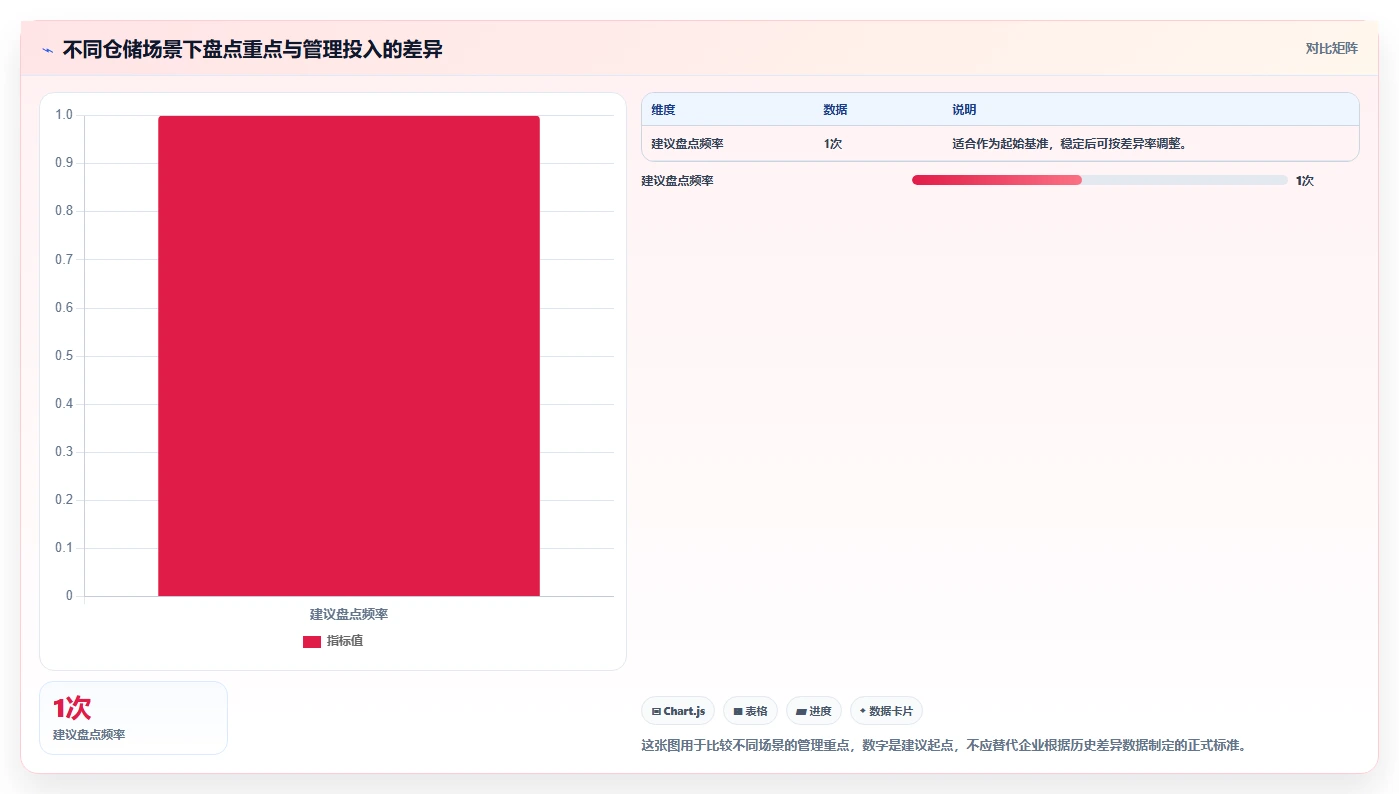The image size is (1399, 794).
Task: Toggle the 指标值 legend entry in the chart
Action: tap(333, 641)
